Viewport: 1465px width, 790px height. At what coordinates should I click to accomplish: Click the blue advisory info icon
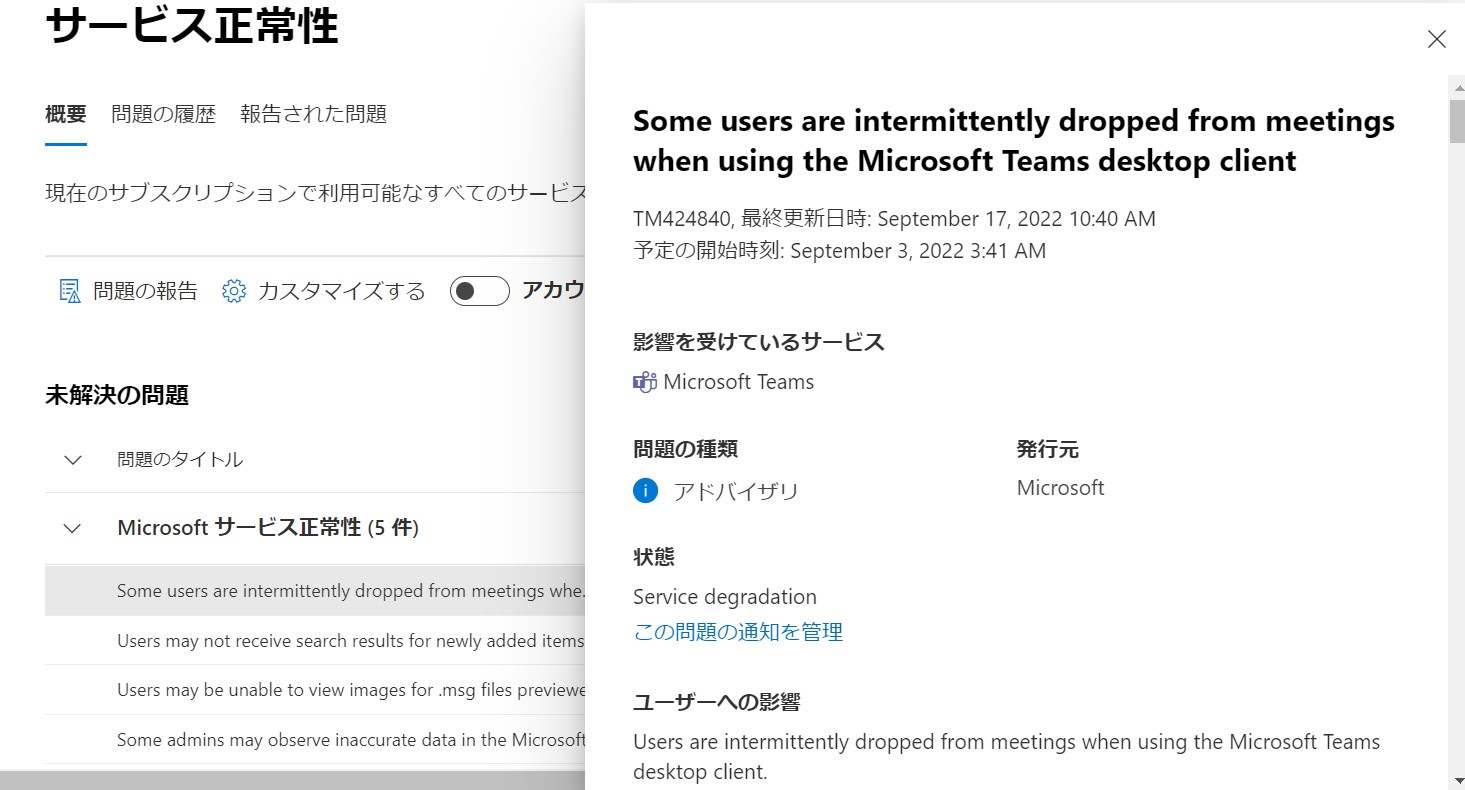pyautogui.click(x=646, y=491)
